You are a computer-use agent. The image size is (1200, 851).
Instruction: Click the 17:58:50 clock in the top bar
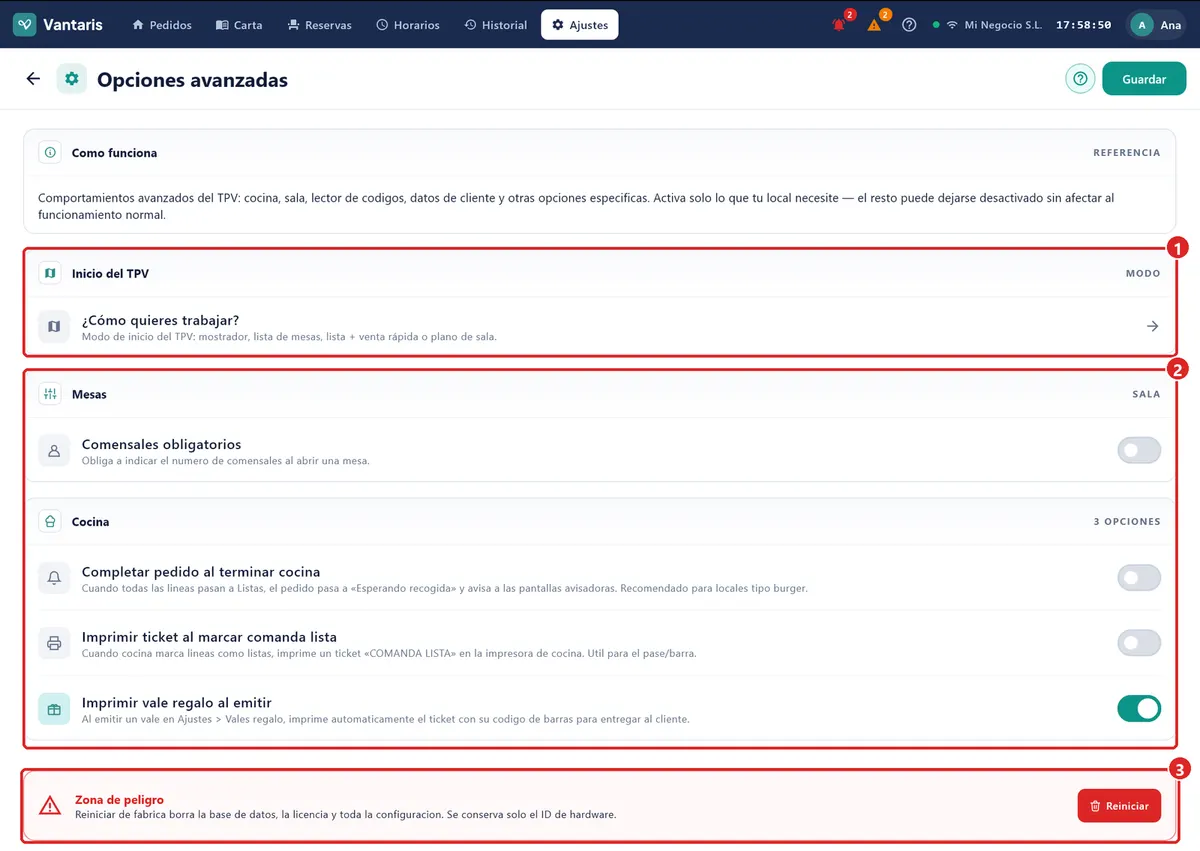pos(1084,25)
